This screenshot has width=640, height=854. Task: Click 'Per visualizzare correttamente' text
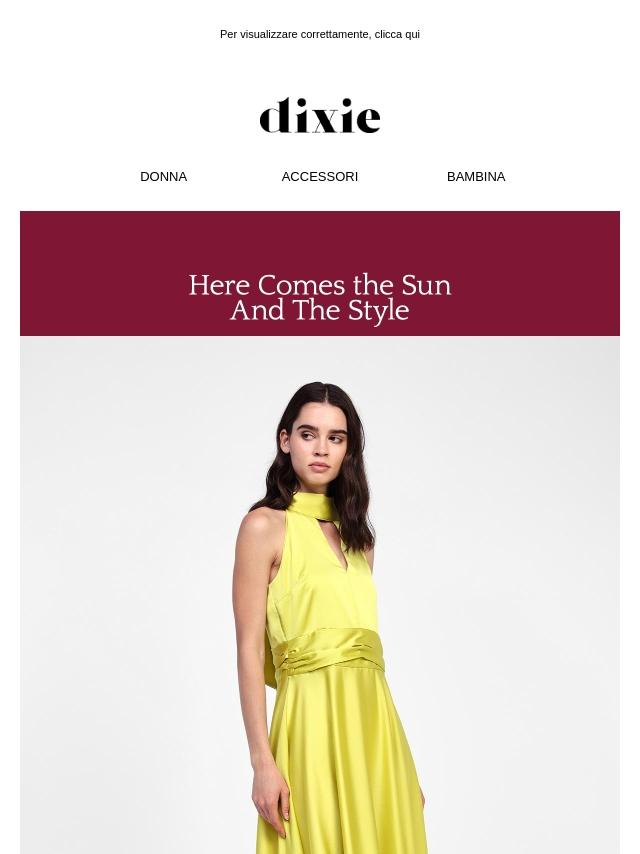point(296,34)
